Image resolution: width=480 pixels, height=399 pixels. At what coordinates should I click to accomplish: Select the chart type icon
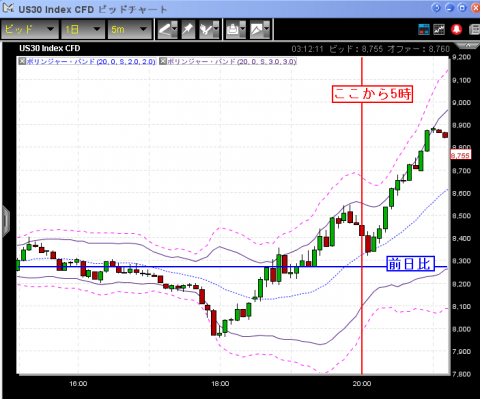click(x=257, y=30)
